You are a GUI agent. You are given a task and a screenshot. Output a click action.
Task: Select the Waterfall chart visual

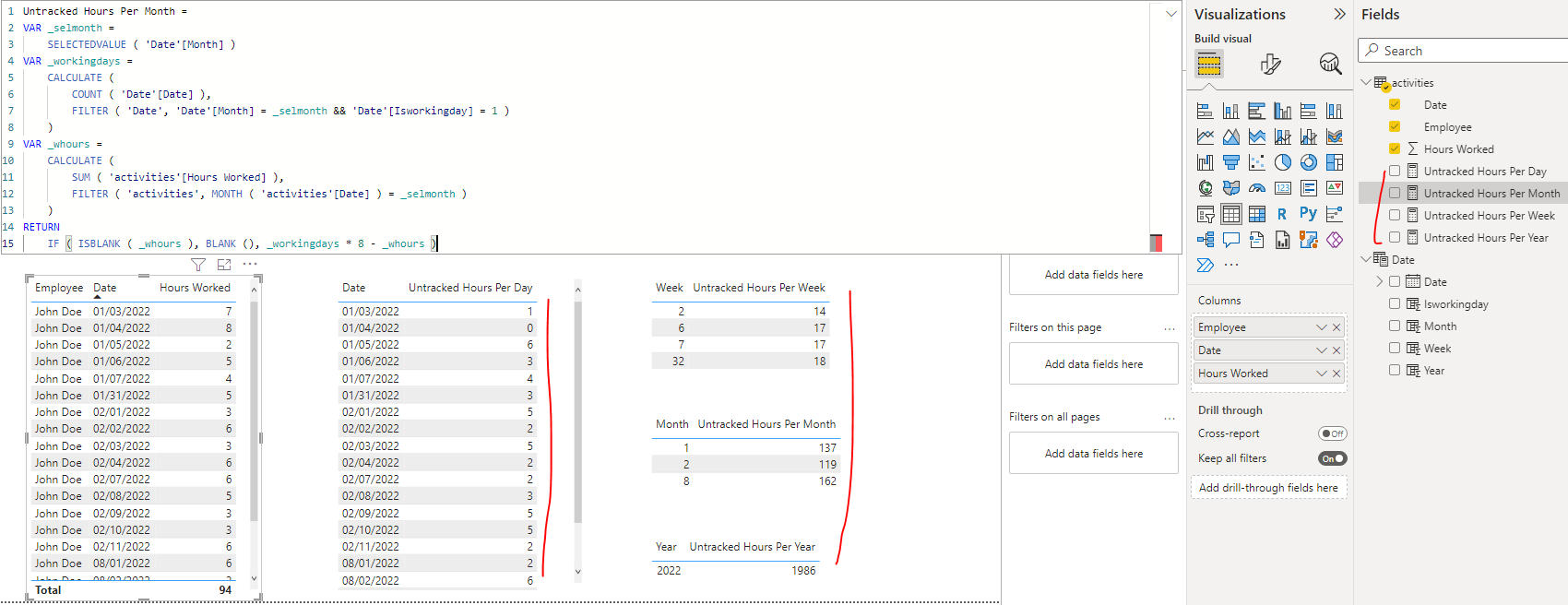pos(1205,162)
